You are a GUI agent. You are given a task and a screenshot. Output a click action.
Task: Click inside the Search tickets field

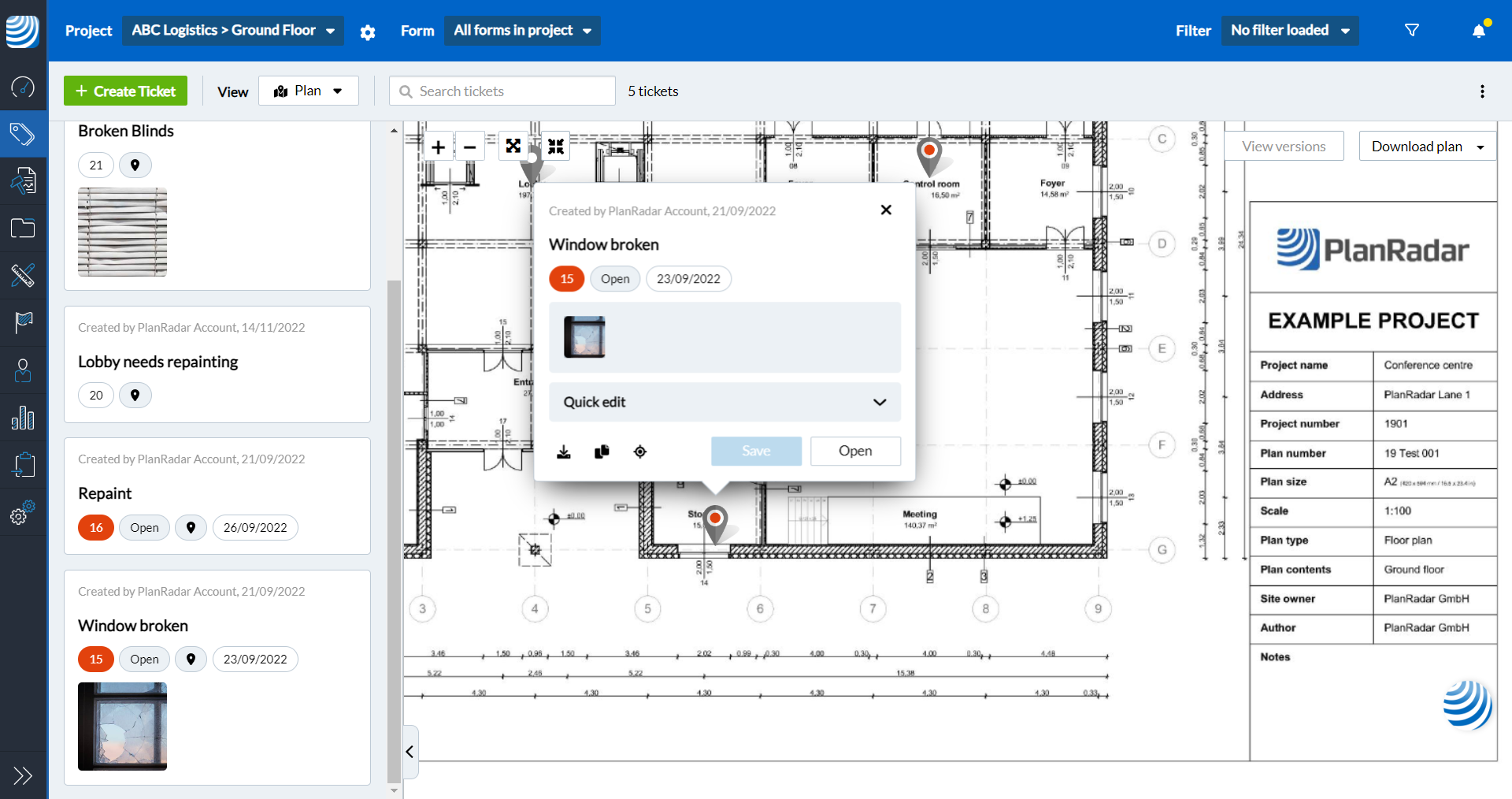[502, 91]
